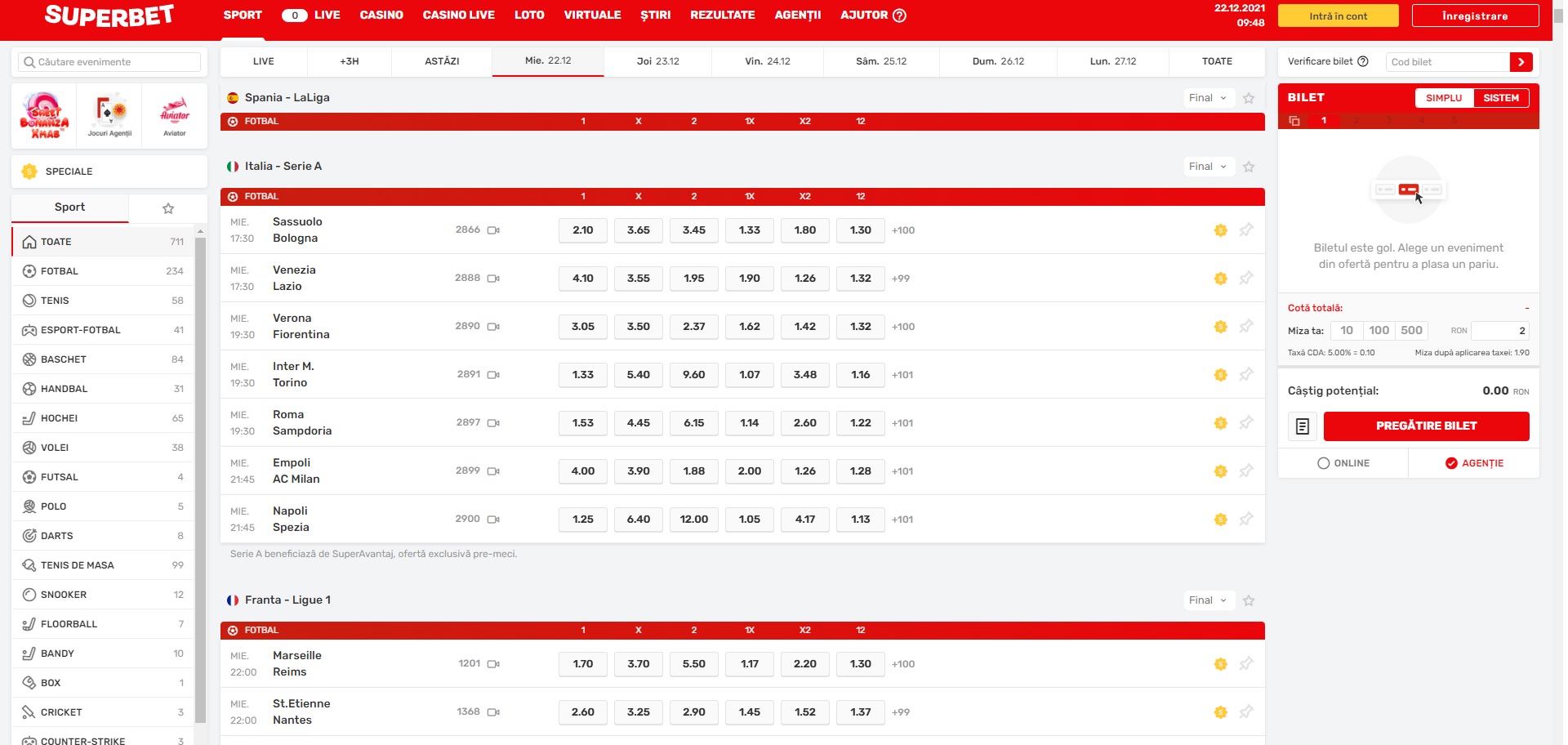Pin the Inter M. - Torino match
The image size is (1568, 745).
pyautogui.click(x=1246, y=375)
